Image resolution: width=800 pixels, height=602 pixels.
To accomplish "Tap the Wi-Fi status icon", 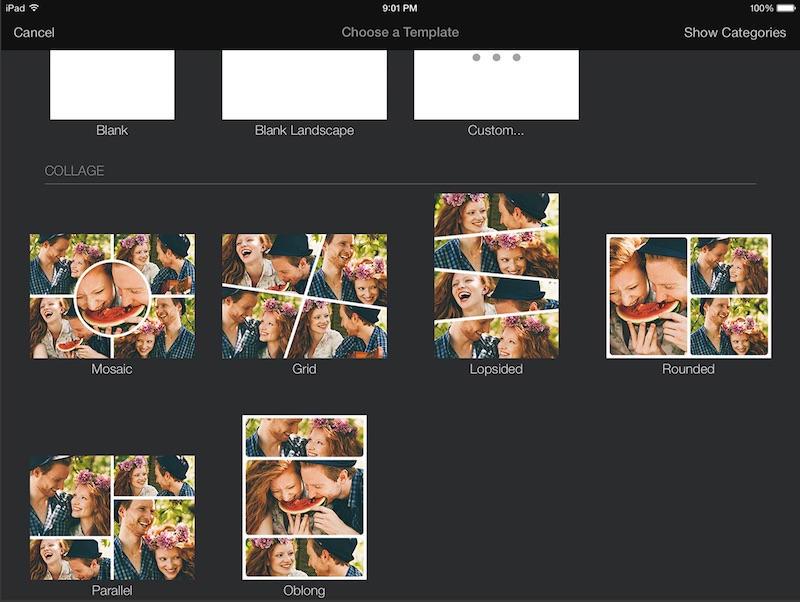I will coord(35,8).
